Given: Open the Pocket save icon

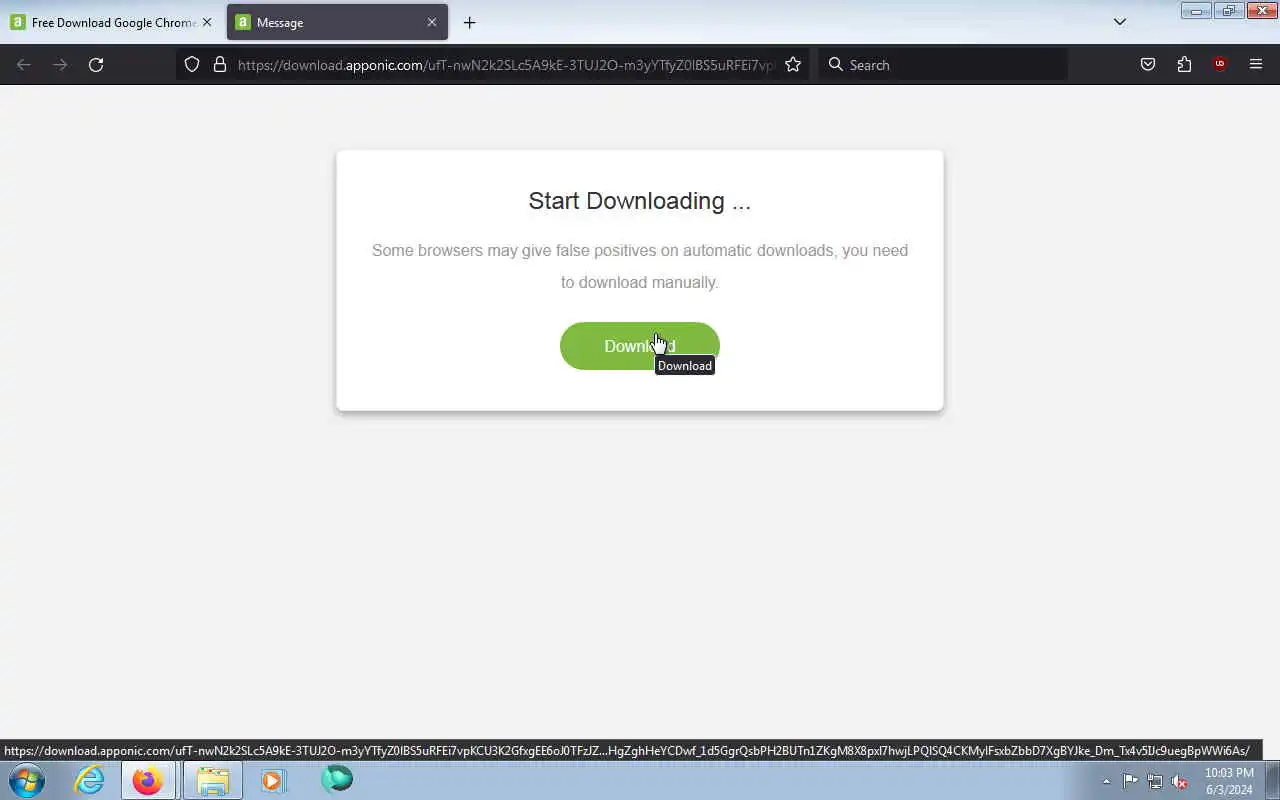Looking at the screenshot, I should 1148,65.
